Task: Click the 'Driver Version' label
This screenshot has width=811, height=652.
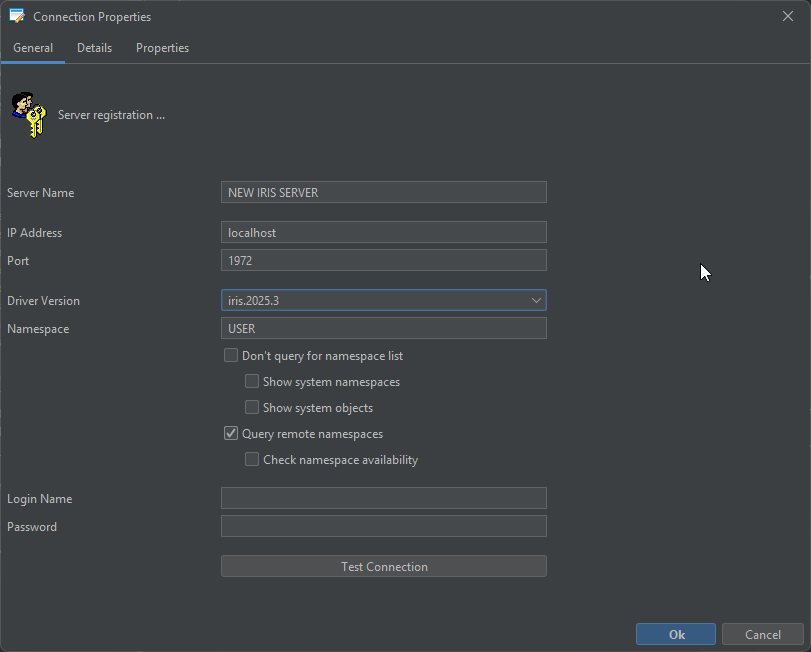Action: pyautogui.click(x=43, y=301)
